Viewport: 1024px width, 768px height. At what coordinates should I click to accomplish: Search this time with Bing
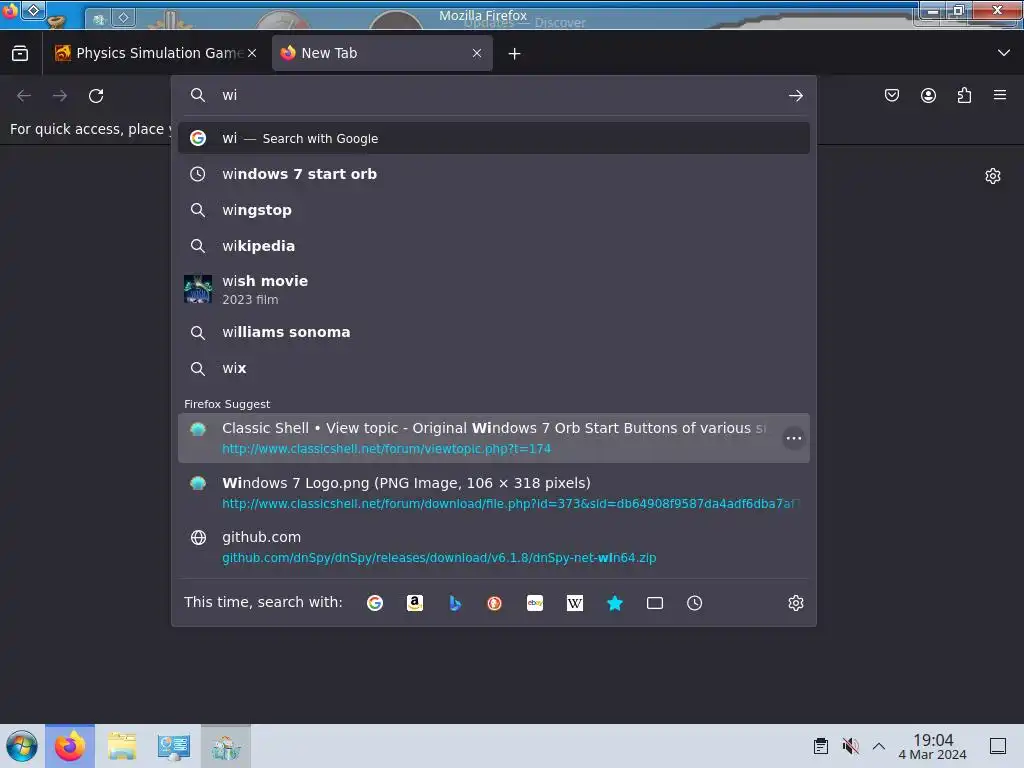[x=455, y=603]
